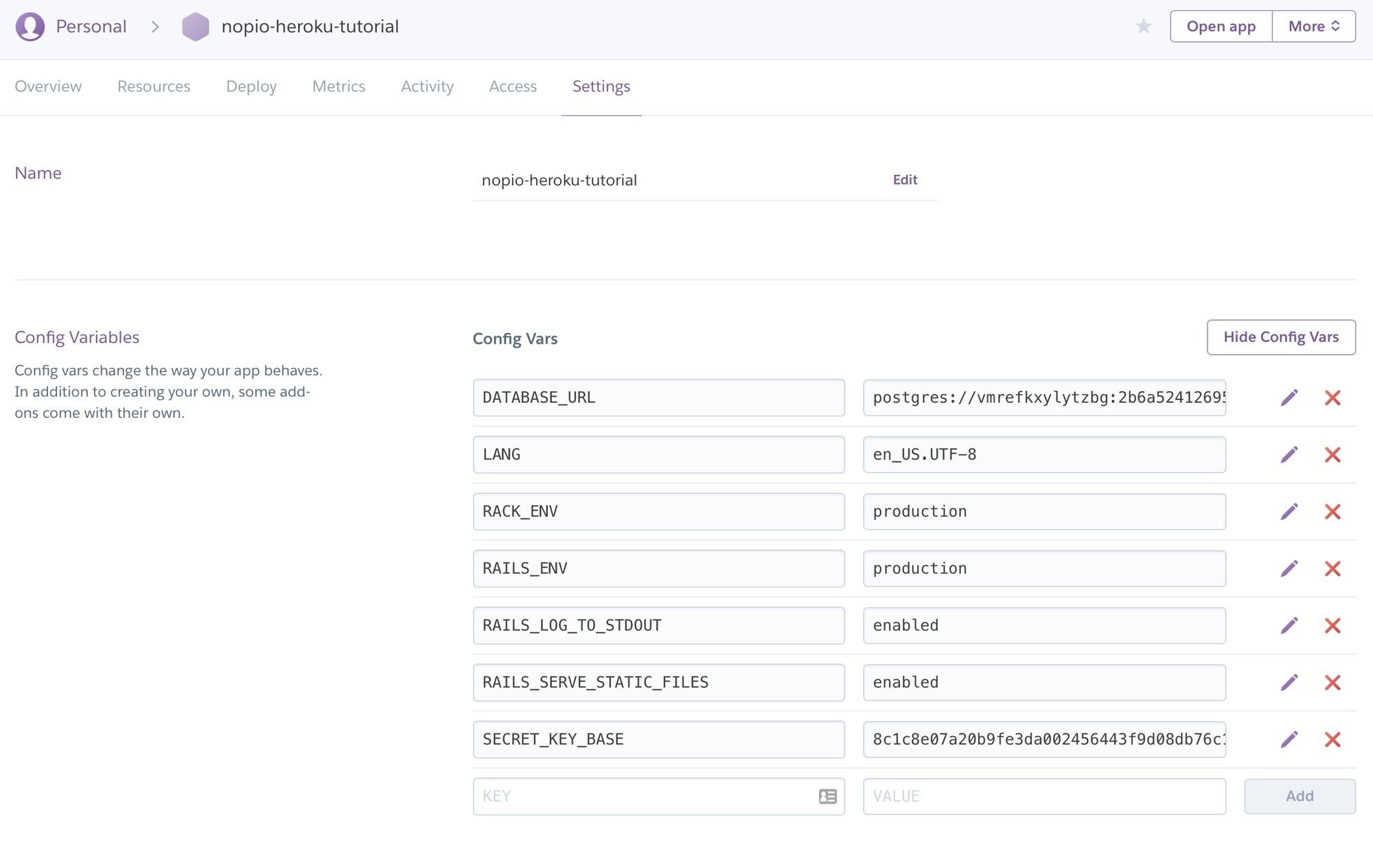Edit the LANG config var with the pencil icon
Screen dimensions: 1373x868
tap(1289, 454)
